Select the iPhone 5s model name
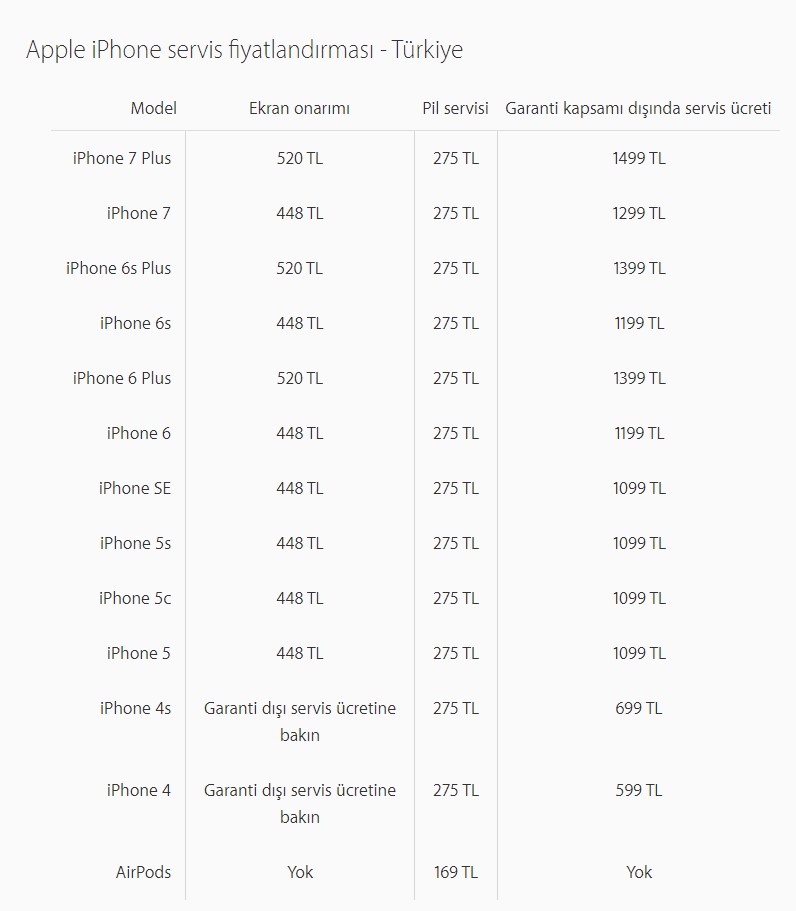Screen dimensions: 796x911 (x=135, y=543)
